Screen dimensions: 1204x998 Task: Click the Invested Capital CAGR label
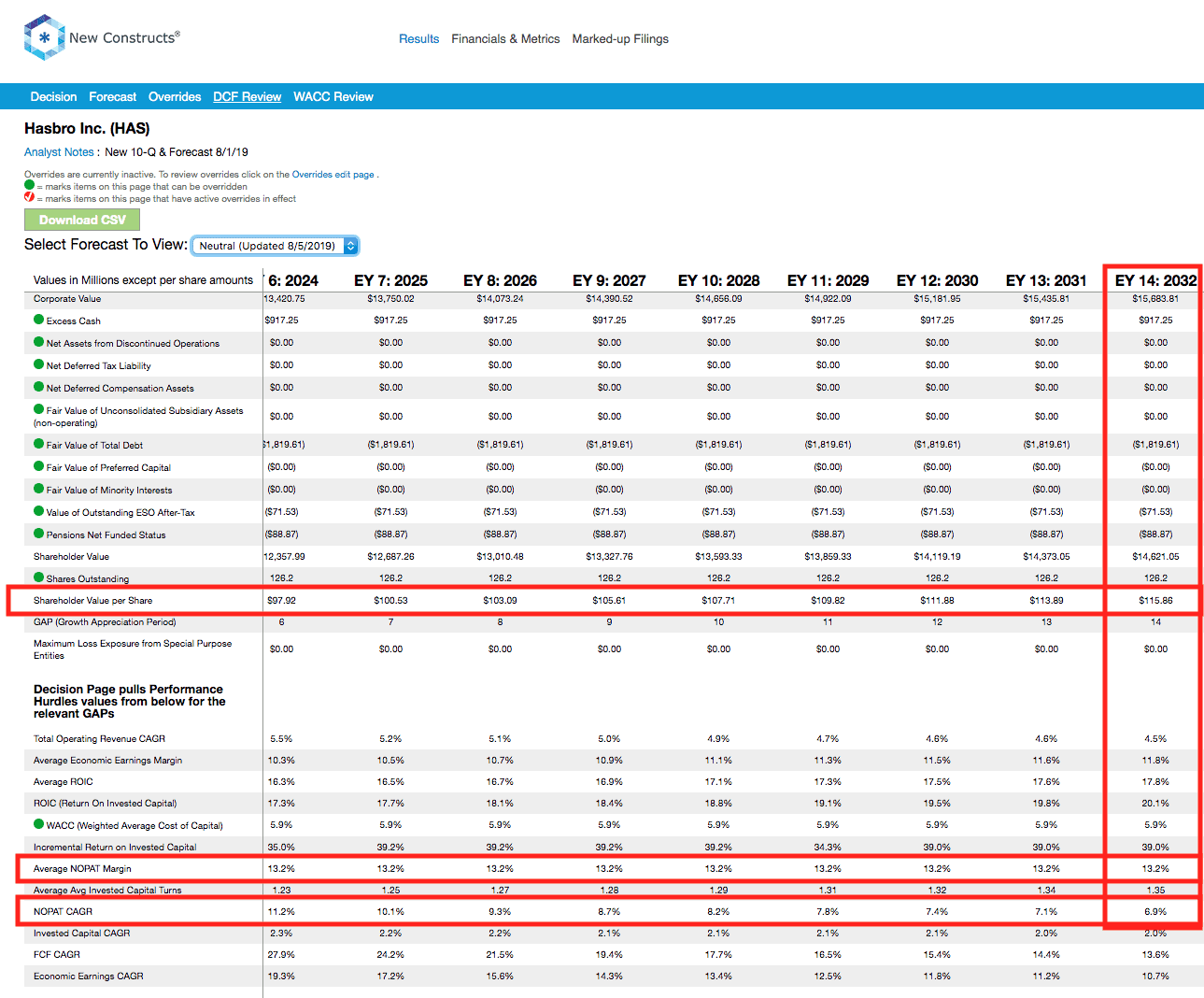(81, 934)
